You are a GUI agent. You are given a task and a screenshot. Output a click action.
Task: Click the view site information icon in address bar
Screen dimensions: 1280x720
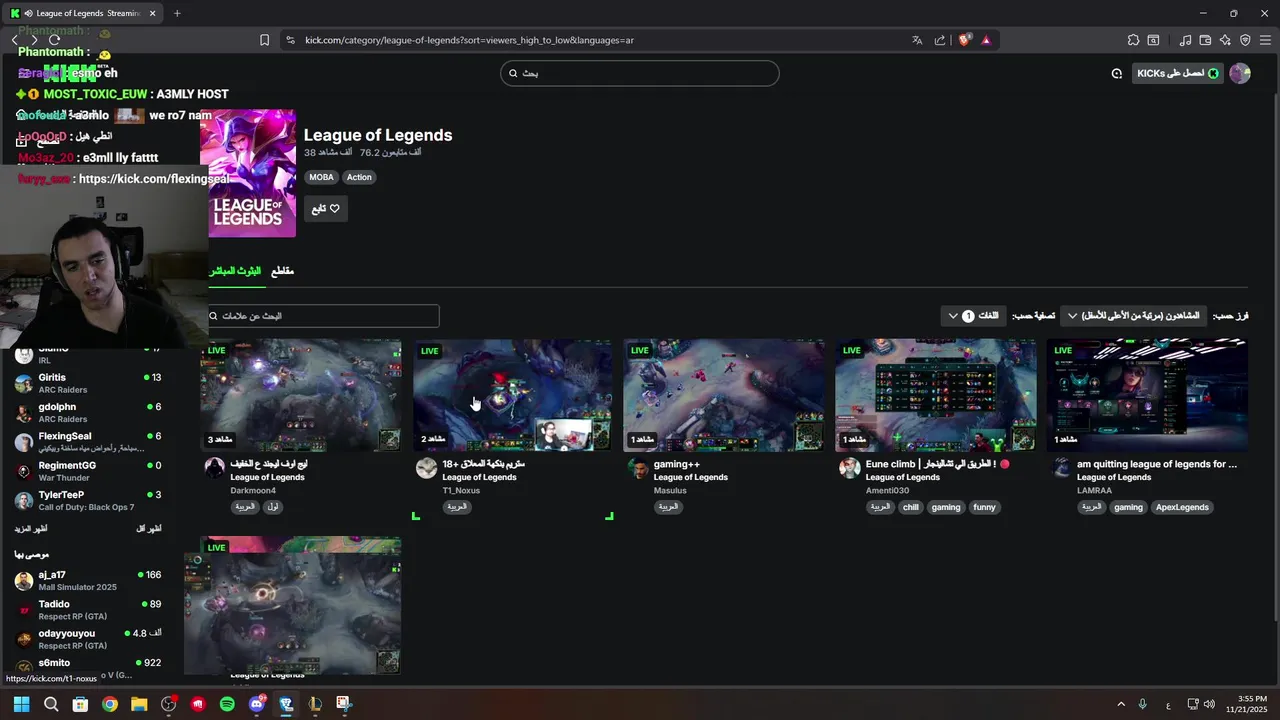290,40
